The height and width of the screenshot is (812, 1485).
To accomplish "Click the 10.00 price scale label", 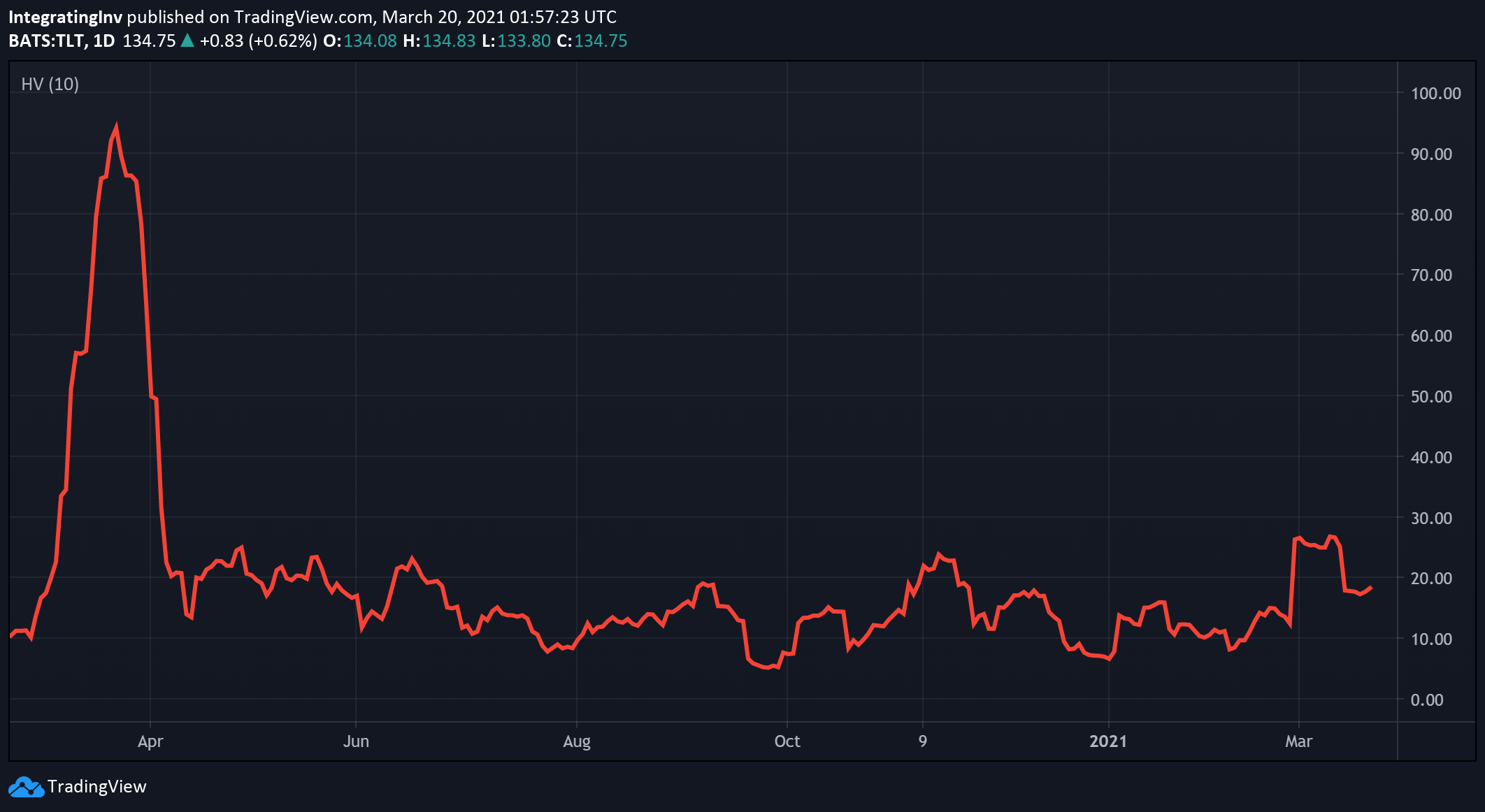I will click(1431, 639).
